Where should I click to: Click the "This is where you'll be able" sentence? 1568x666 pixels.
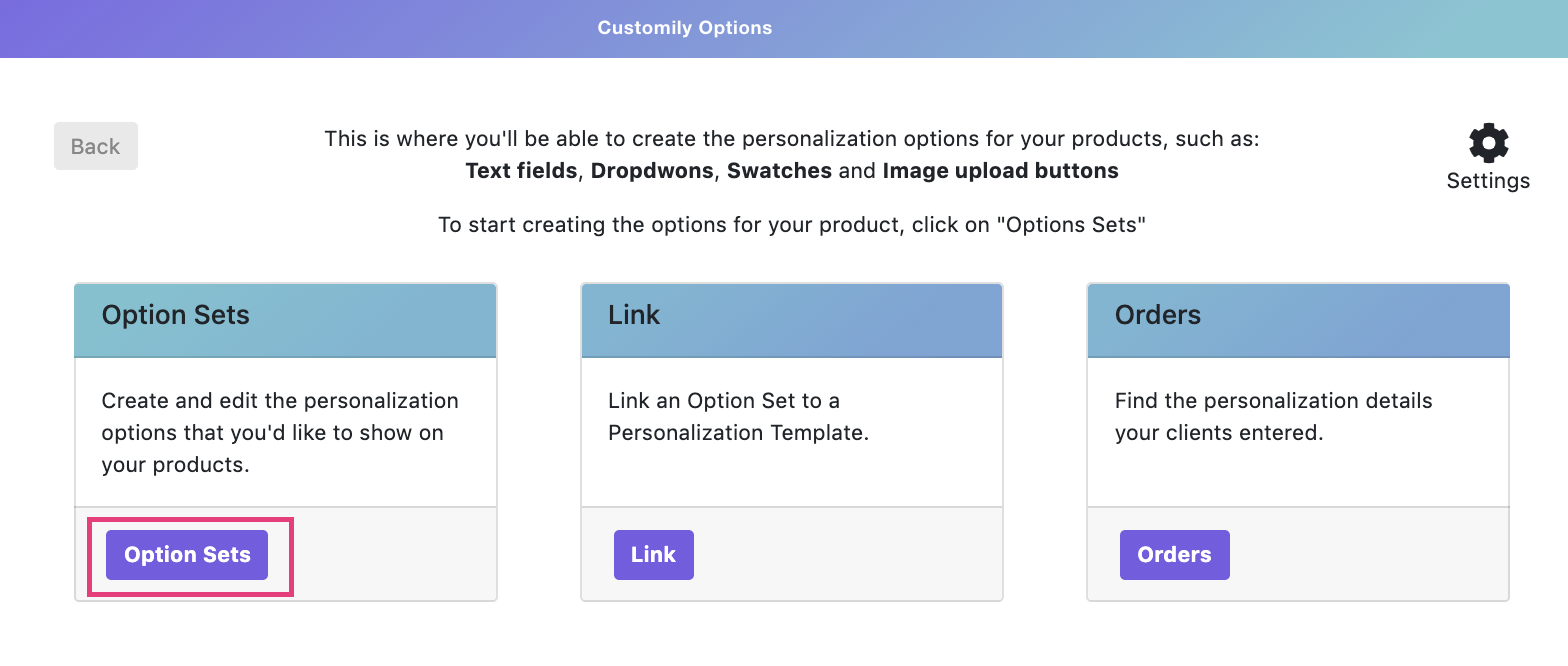pyautogui.click(x=791, y=139)
